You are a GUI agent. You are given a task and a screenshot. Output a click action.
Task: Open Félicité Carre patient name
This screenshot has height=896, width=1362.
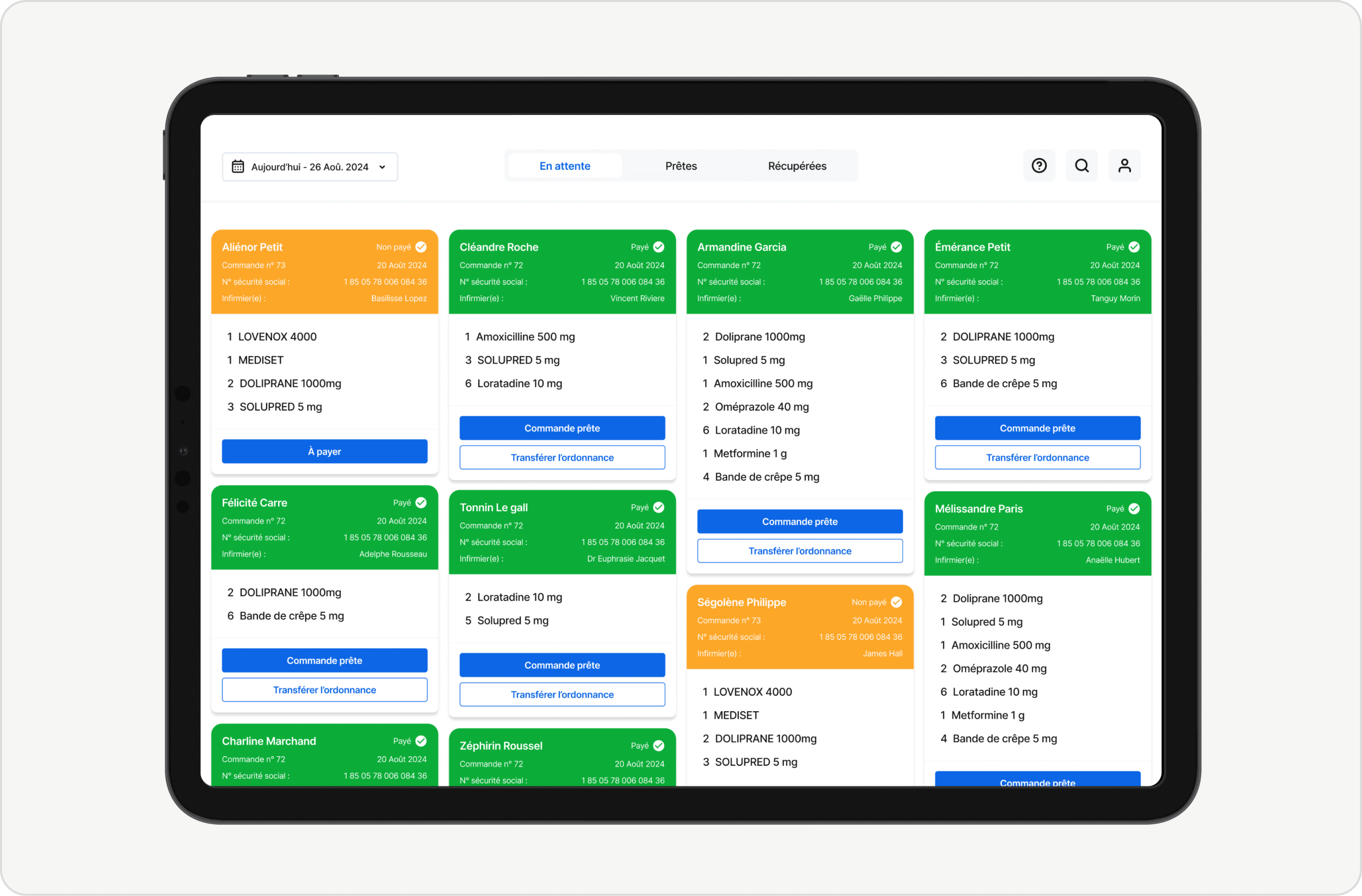(255, 503)
